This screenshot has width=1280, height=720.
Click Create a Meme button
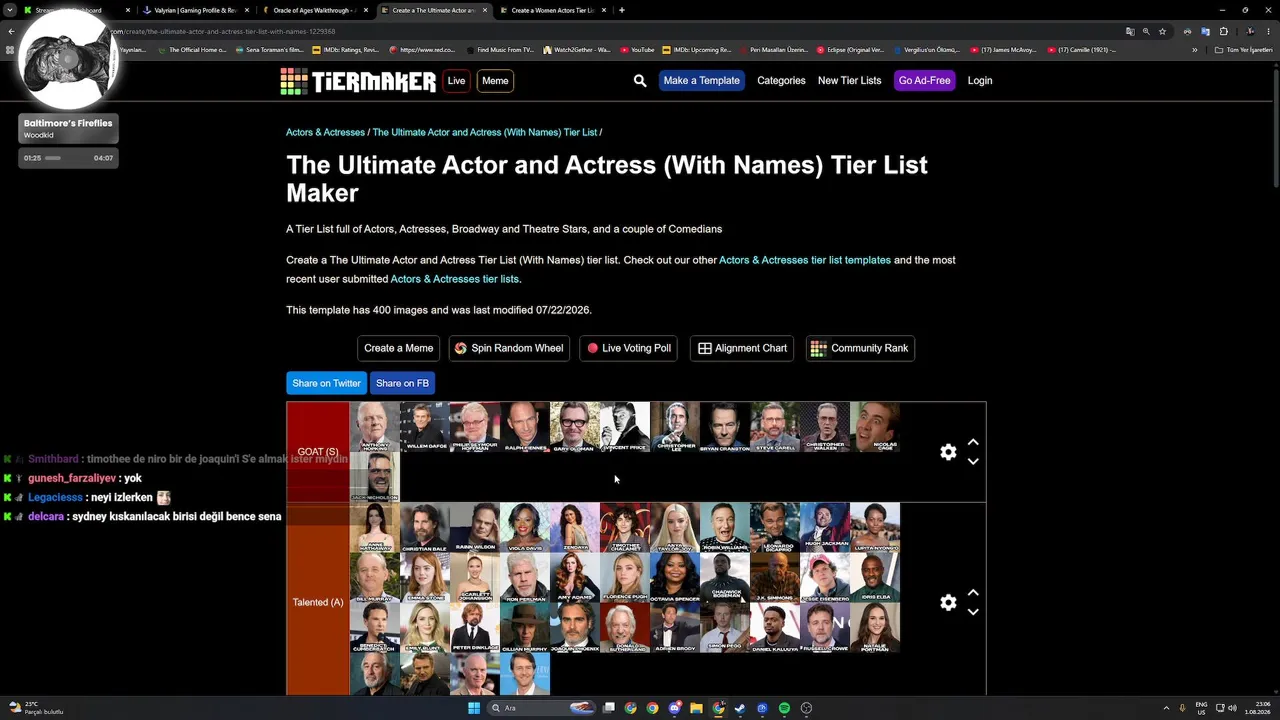pos(398,348)
